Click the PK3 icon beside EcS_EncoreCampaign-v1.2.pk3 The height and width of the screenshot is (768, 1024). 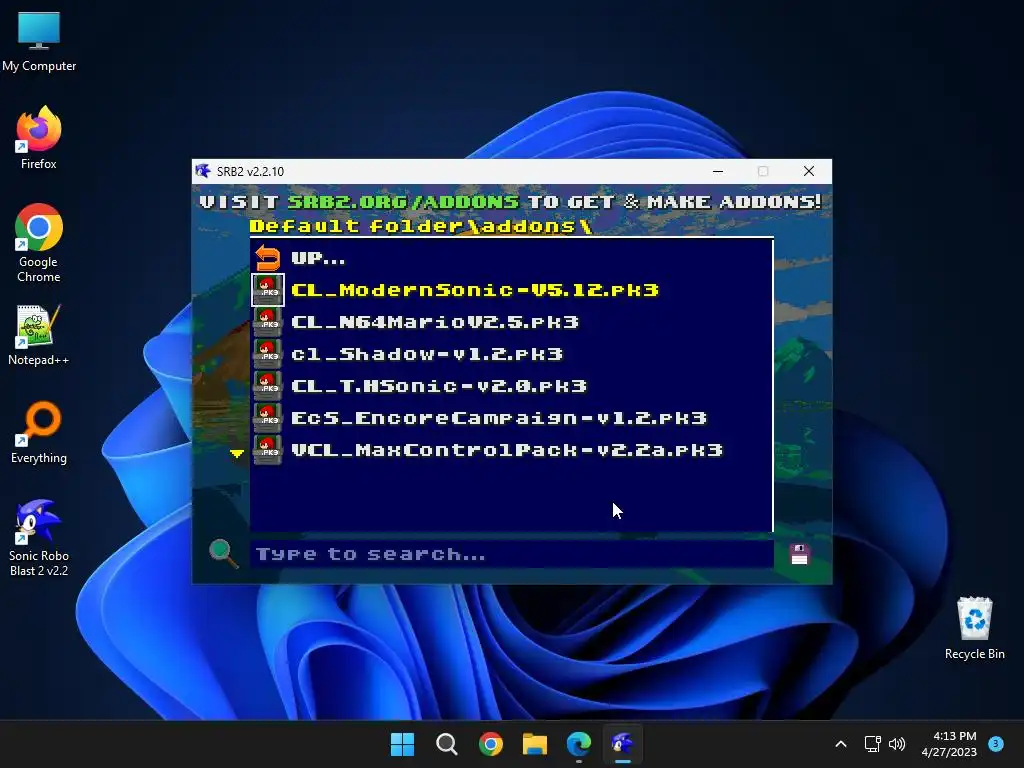(x=268, y=418)
